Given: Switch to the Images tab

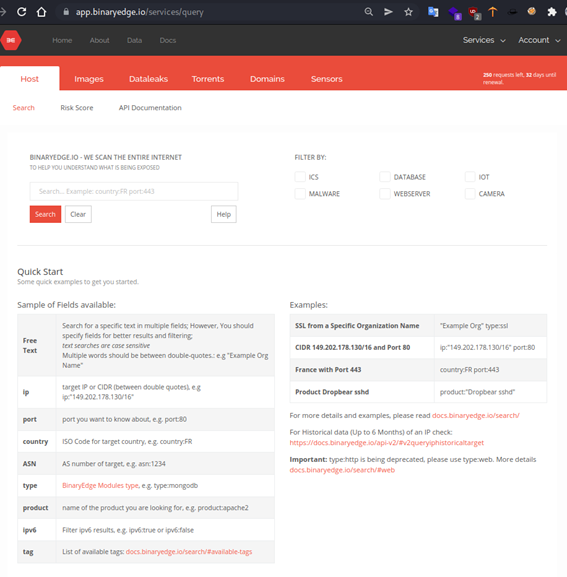Looking at the screenshot, I should click(x=89, y=79).
